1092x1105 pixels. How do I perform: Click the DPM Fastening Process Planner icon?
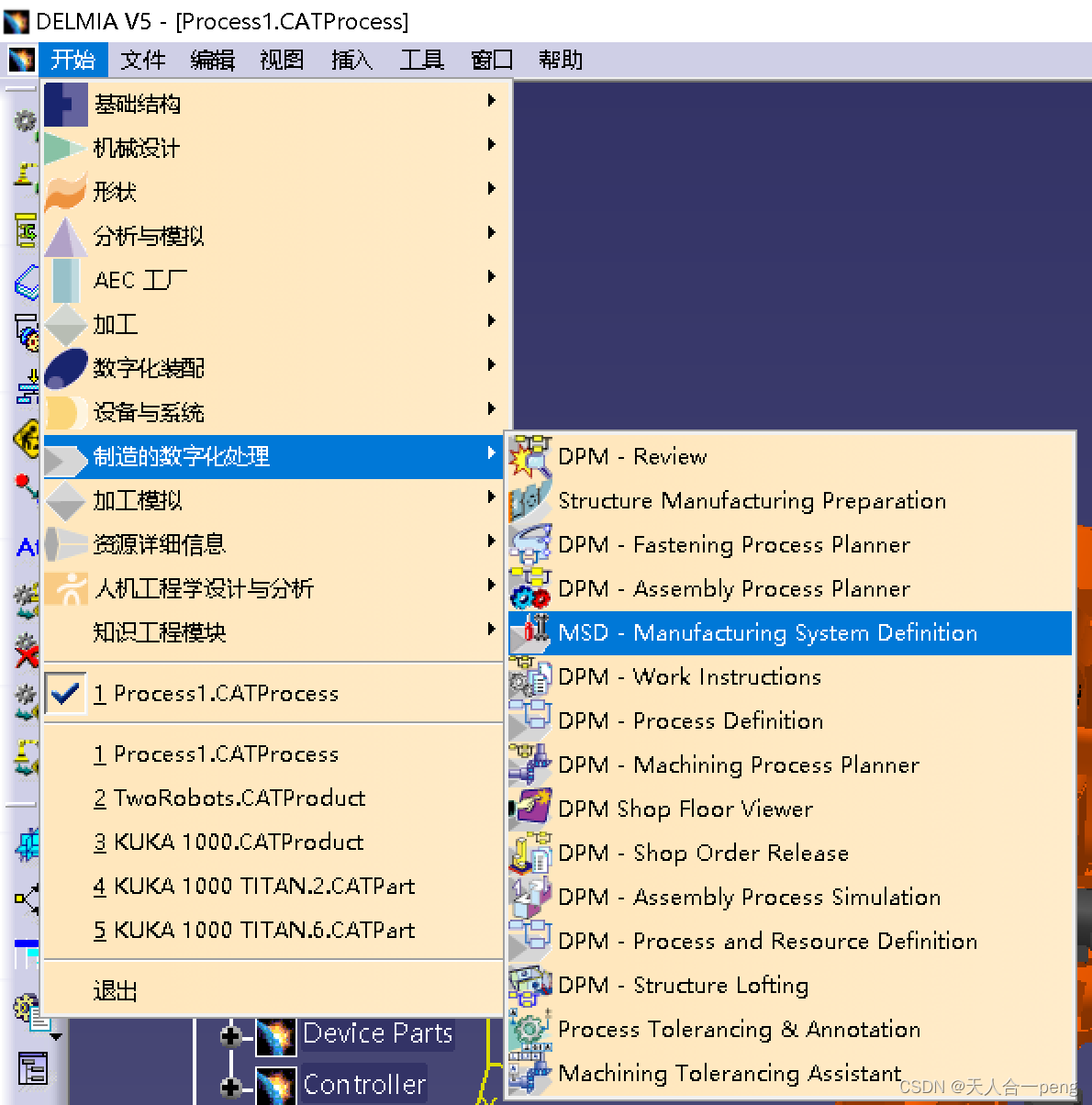click(x=529, y=544)
